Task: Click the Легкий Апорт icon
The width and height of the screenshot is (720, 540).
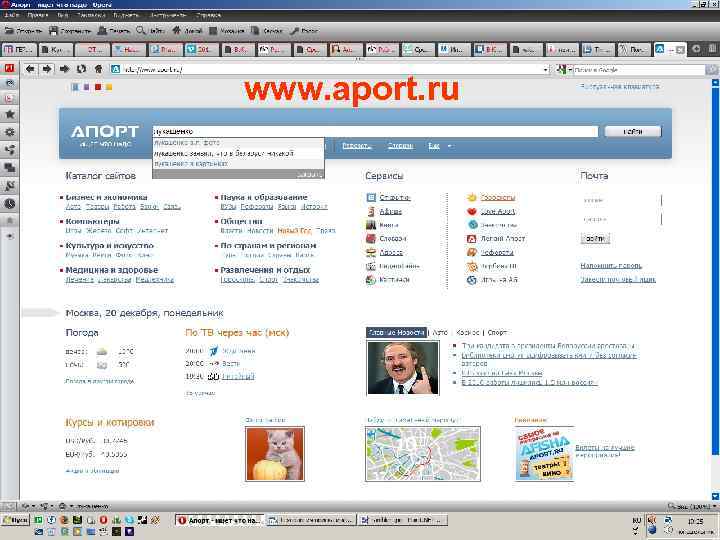Action: point(472,239)
